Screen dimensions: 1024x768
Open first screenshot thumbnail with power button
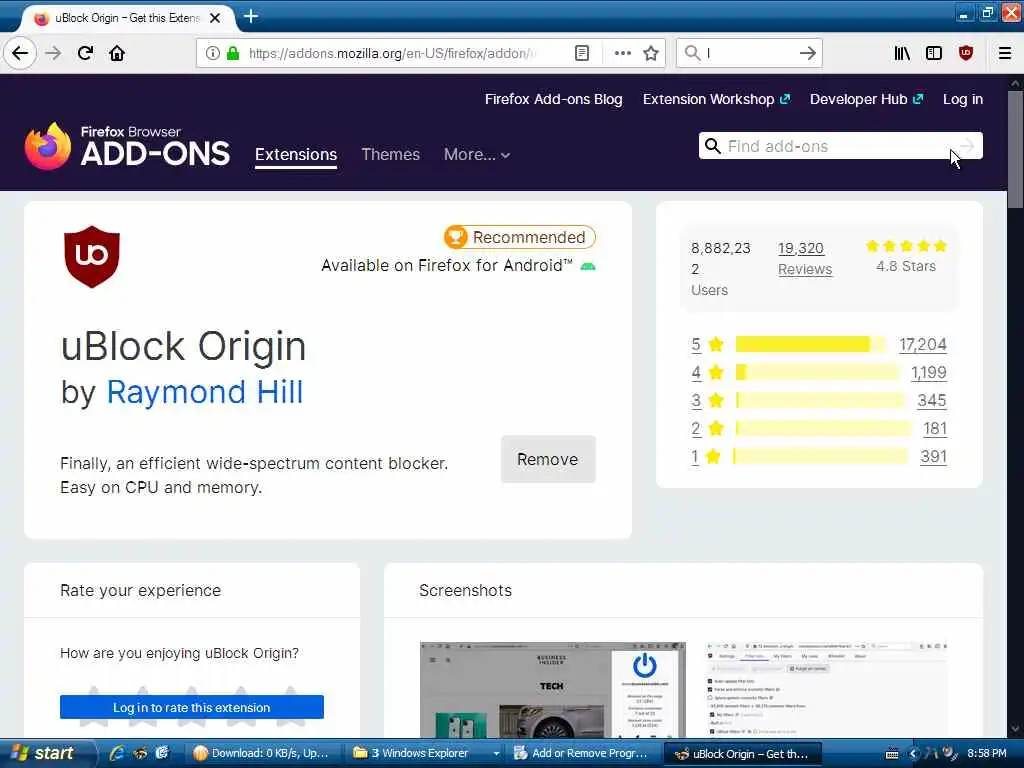tap(552, 690)
